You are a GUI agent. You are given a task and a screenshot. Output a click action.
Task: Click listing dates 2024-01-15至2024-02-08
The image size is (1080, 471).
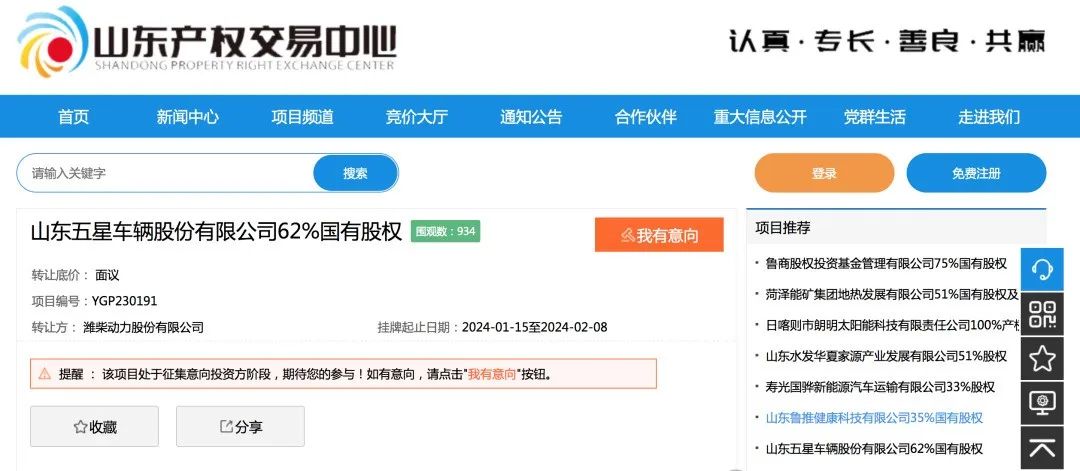pyautogui.click(x=534, y=327)
